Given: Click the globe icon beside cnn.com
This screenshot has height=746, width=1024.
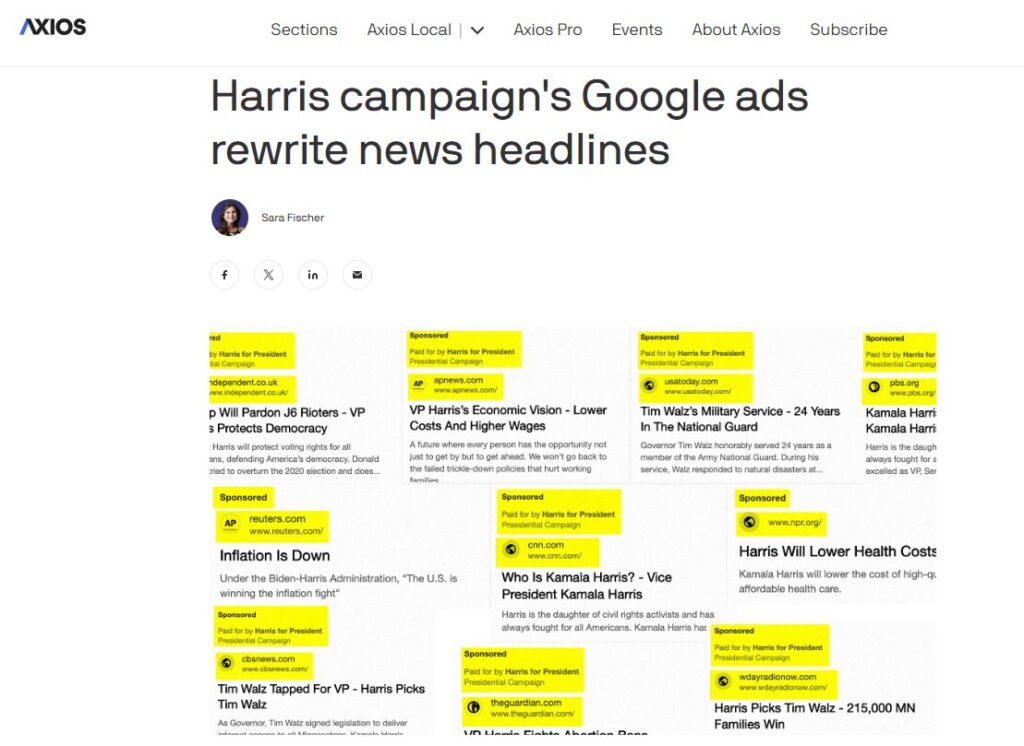Looking at the screenshot, I should 510,550.
